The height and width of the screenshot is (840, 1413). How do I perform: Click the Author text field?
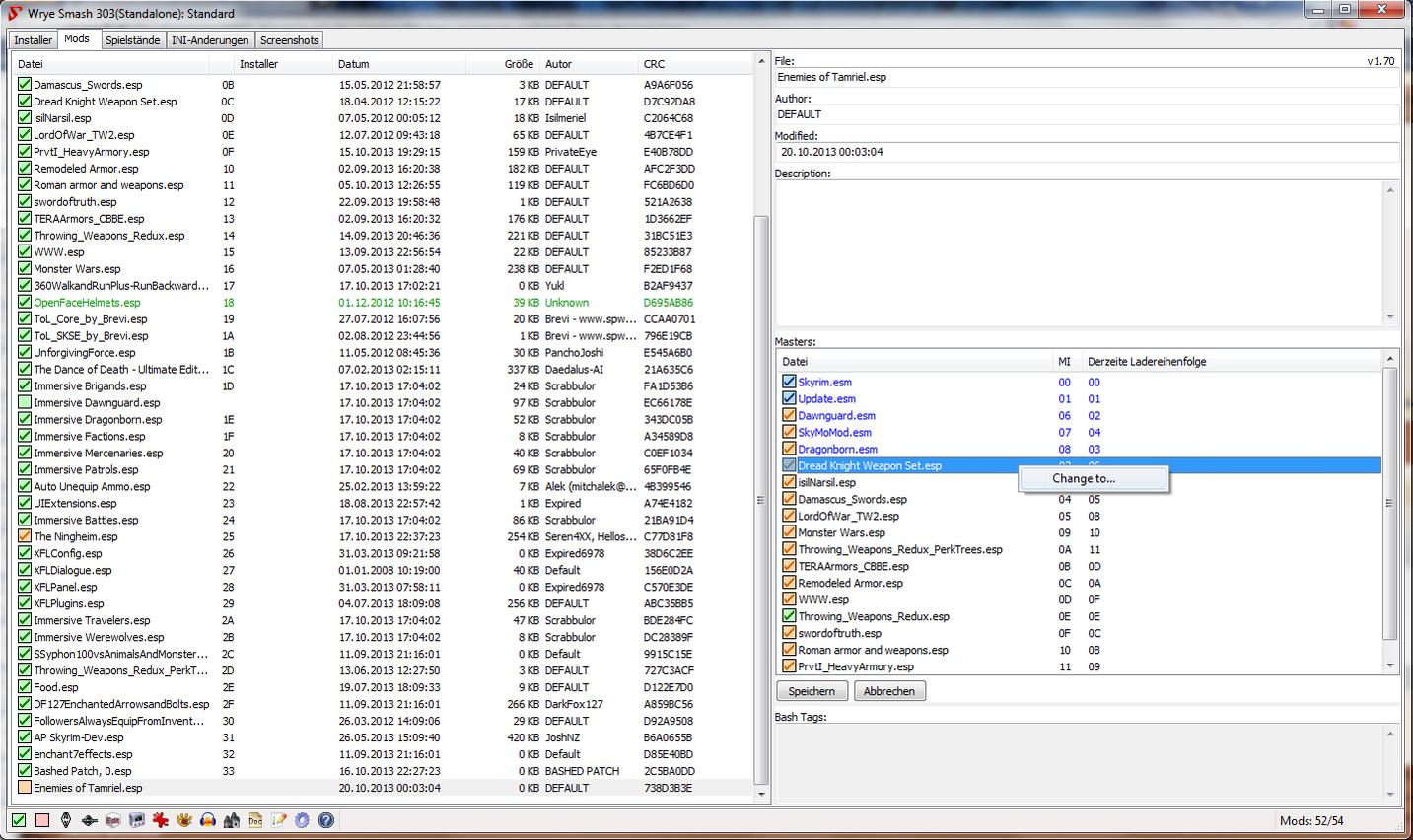(x=1085, y=114)
